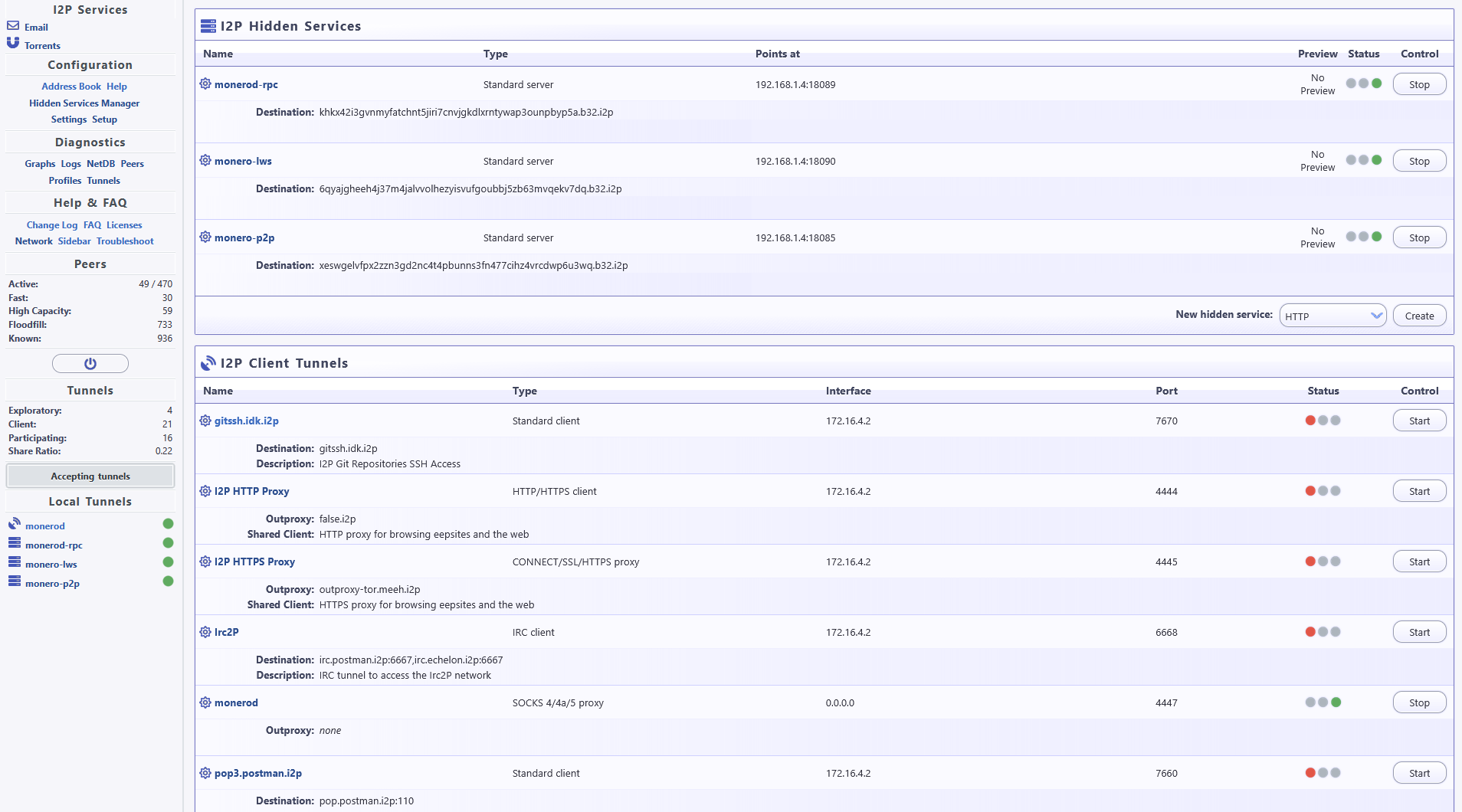The image size is (1462, 812).
Task: Open settings gear for monerod-rpc hidden service
Action: pyautogui.click(x=205, y=84)
